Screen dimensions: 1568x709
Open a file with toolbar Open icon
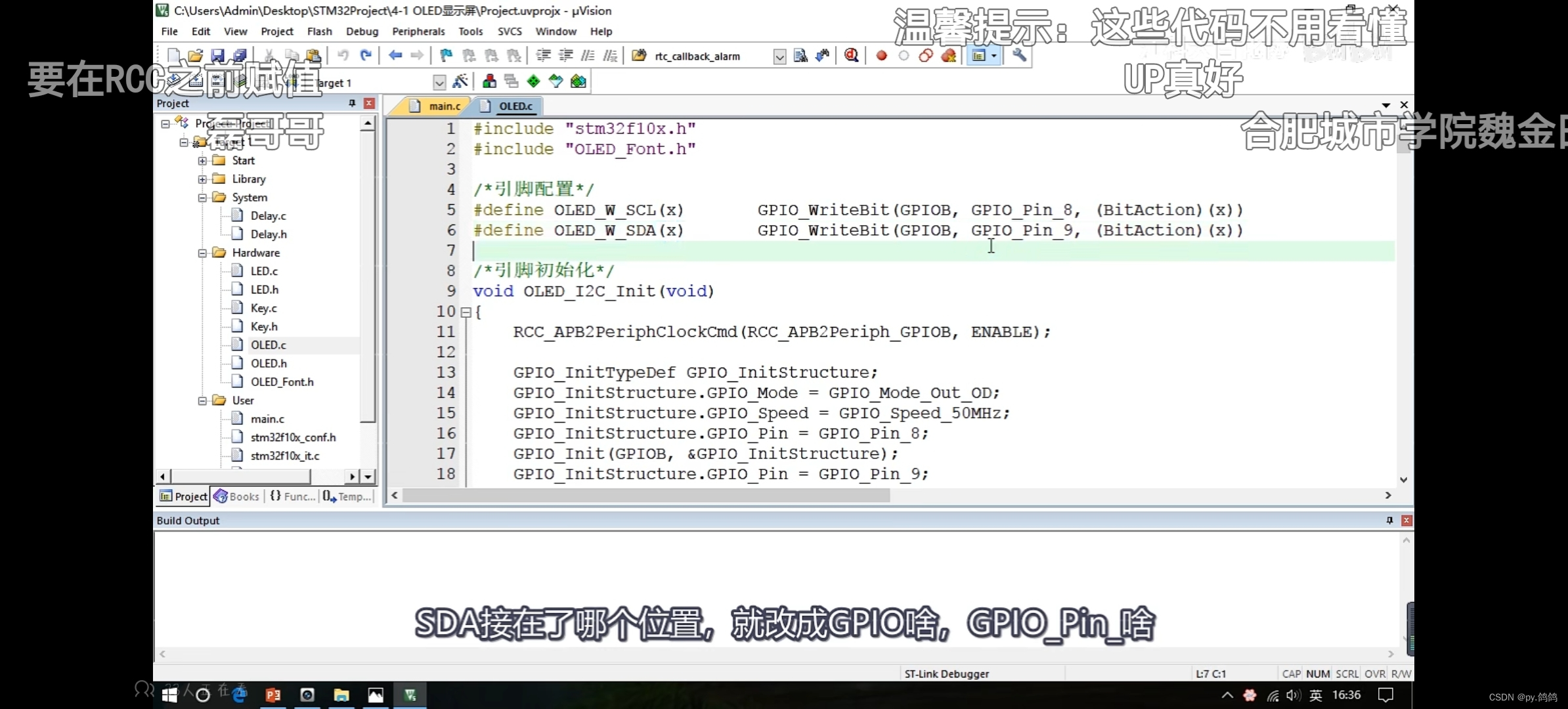195,56
